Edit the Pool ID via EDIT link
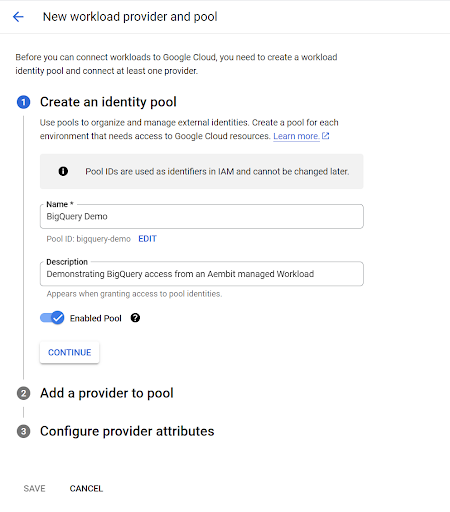 147,239
